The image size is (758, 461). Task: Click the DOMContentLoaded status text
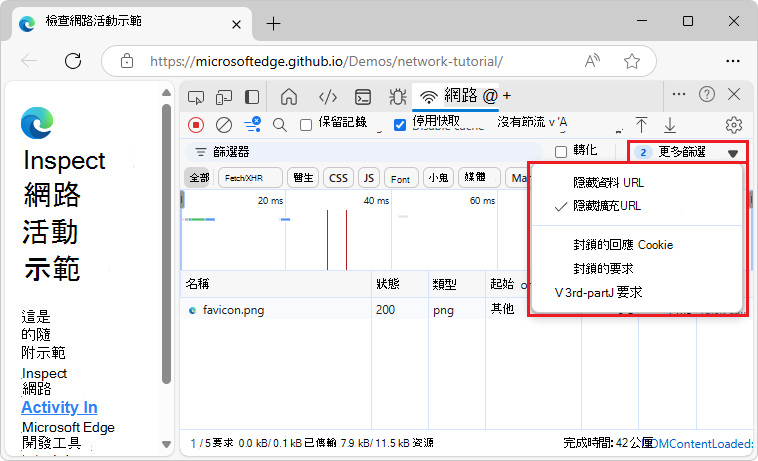(703, 444)
